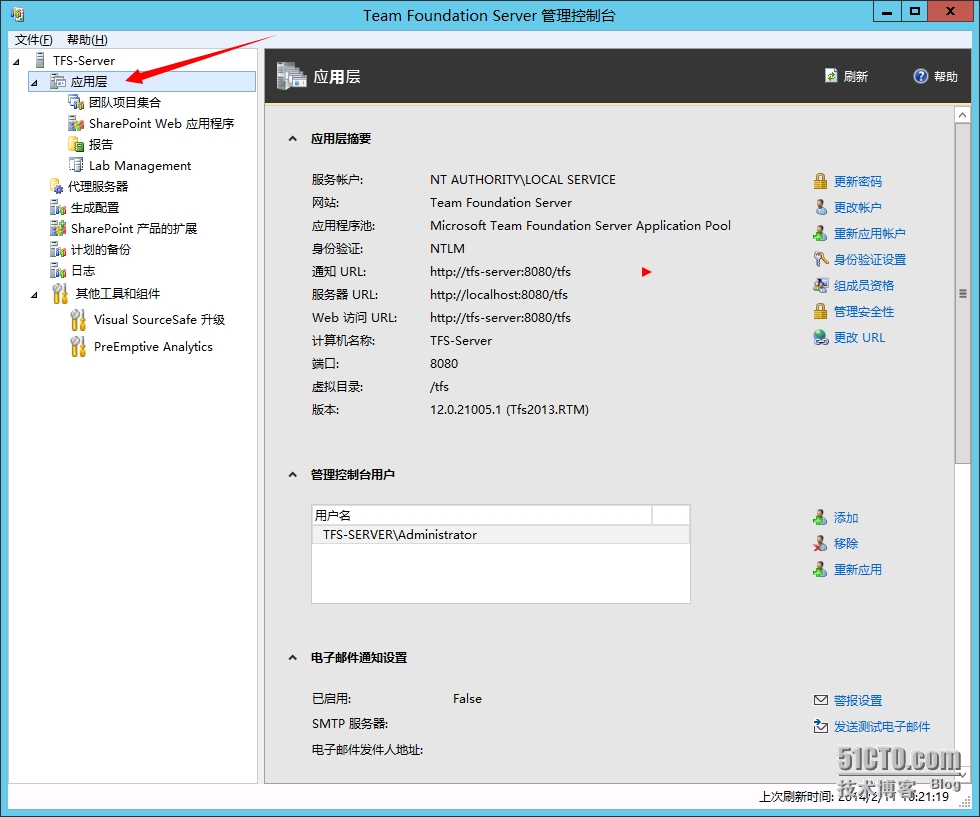Click the lock icon beside 更新密码
This screenshot has width=980, height=817.
click(821, 181)
